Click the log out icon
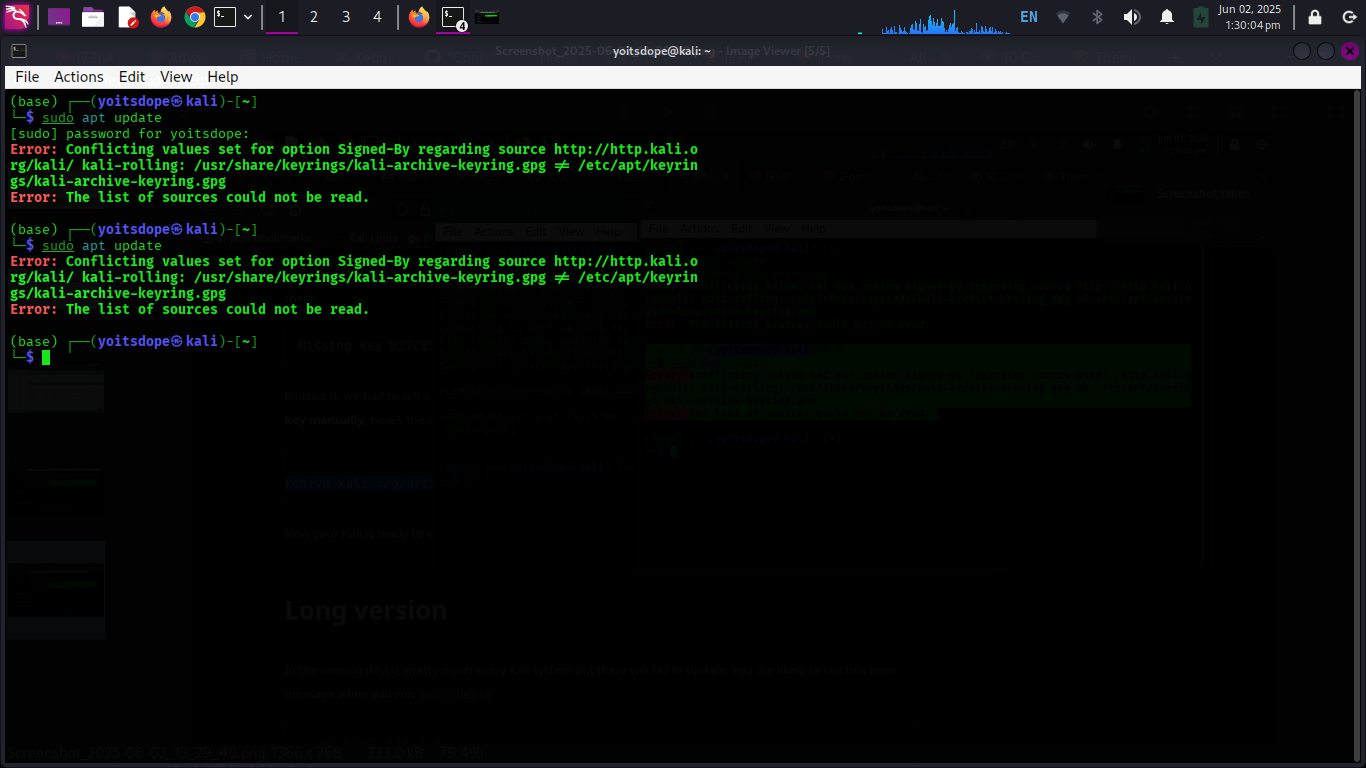Screen dimensions: 1366x768 tap(1349, 17)
